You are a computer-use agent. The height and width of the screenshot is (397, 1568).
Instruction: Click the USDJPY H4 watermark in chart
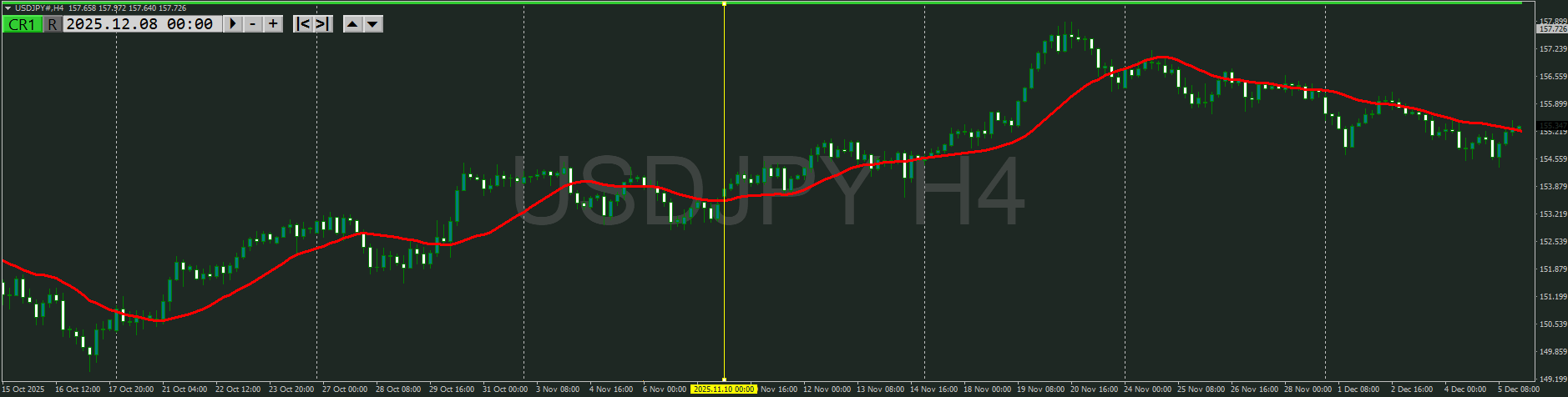(x=766, y=192)
